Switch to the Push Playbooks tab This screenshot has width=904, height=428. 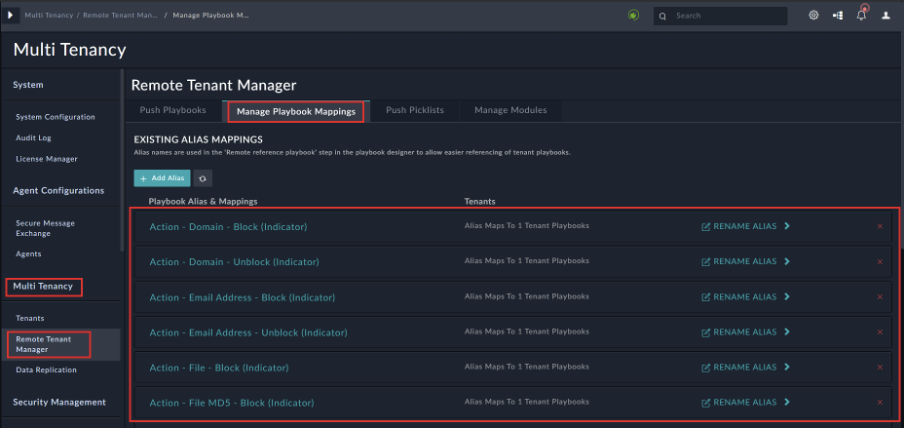coord(173,110)
